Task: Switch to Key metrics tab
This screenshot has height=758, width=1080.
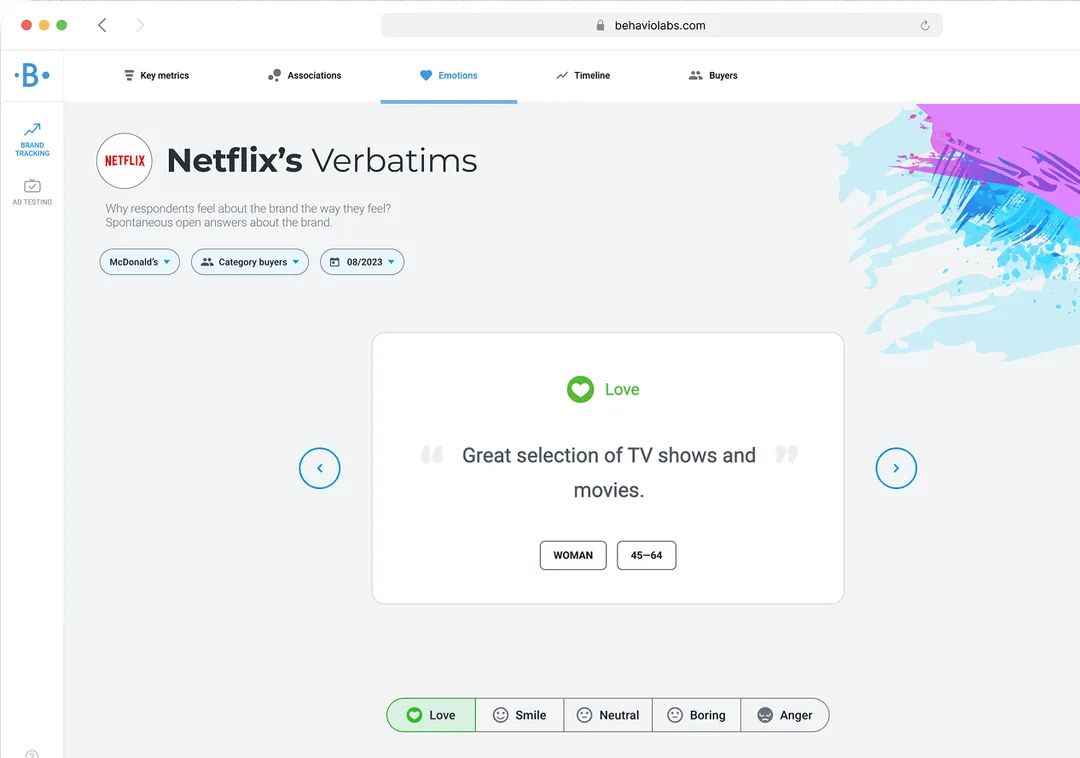Action: 156,76
